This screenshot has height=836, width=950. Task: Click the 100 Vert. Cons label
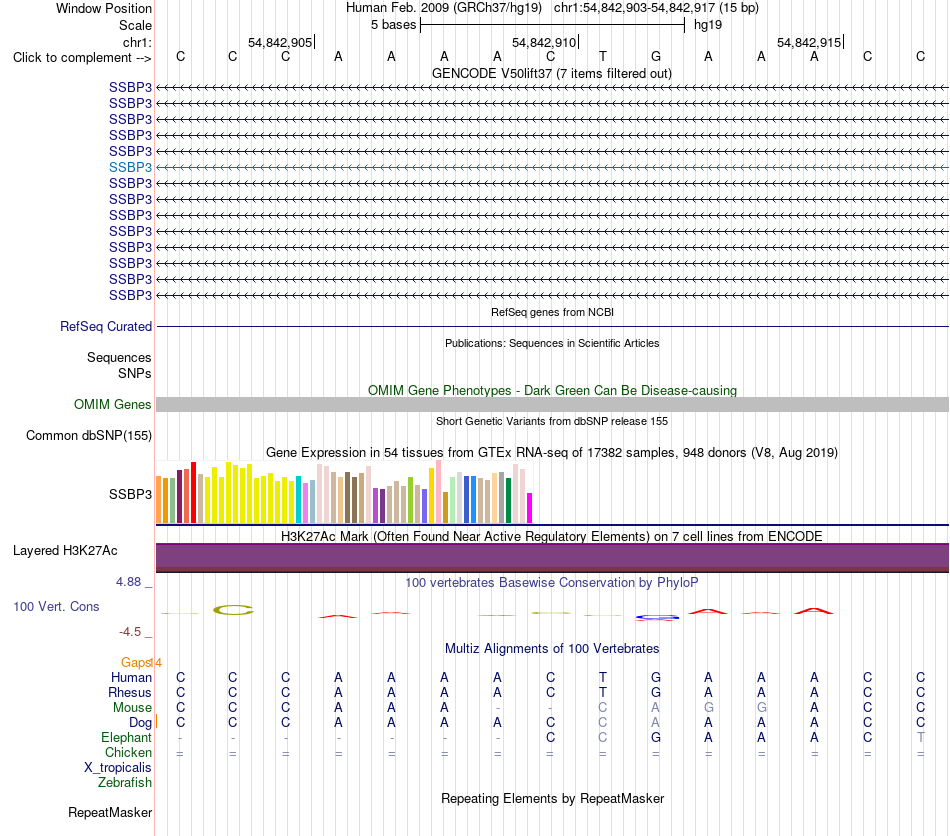(x=56, y=606)
